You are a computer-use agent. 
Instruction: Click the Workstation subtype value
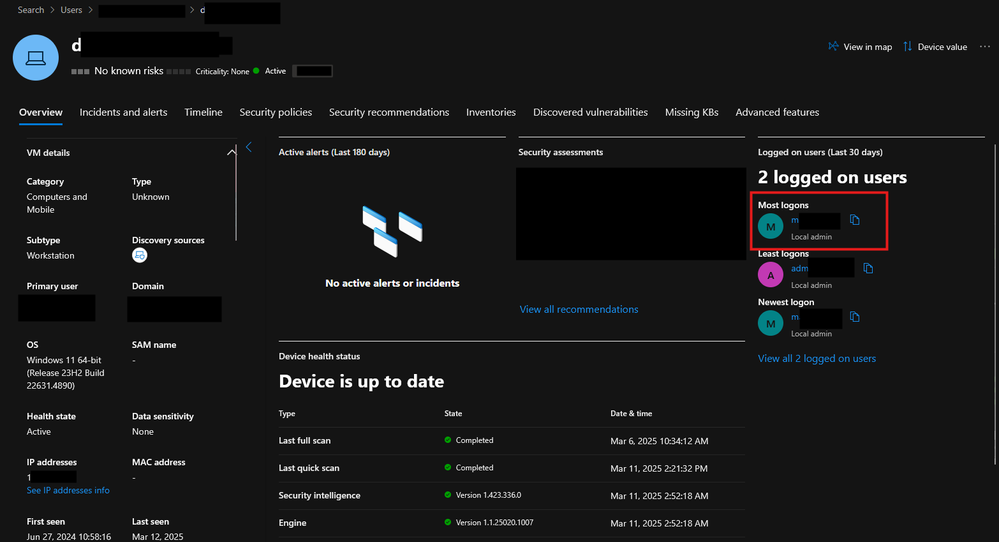50,255
